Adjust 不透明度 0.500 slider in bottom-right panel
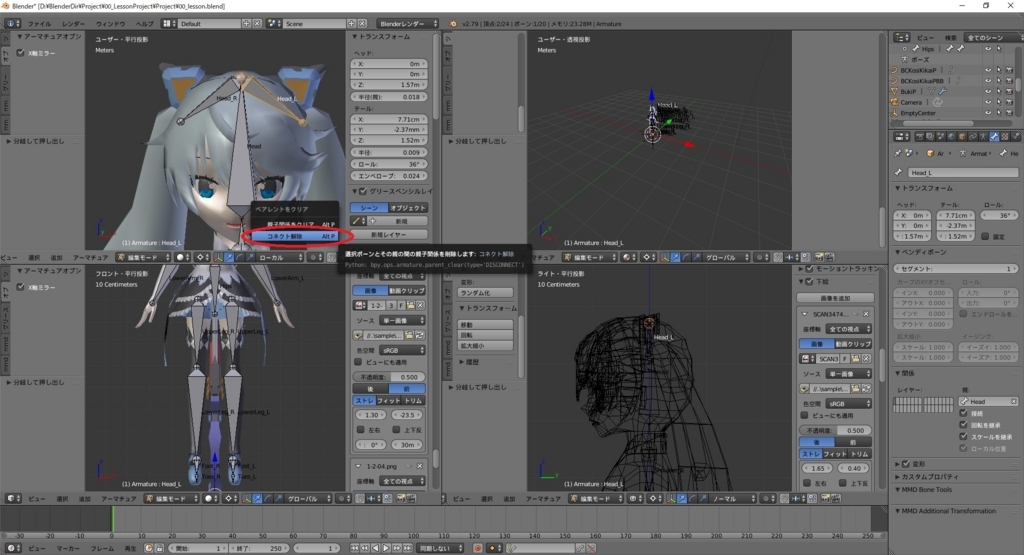The width and height of the screenshot is (1024, 555). (x=835, y=430)
